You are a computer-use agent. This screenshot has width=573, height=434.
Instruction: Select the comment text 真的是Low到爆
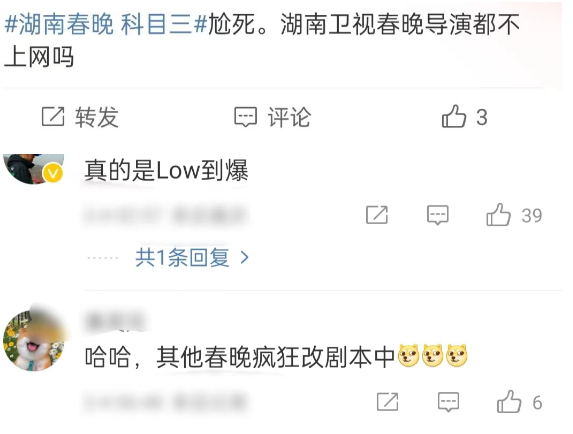pos(166,170)
